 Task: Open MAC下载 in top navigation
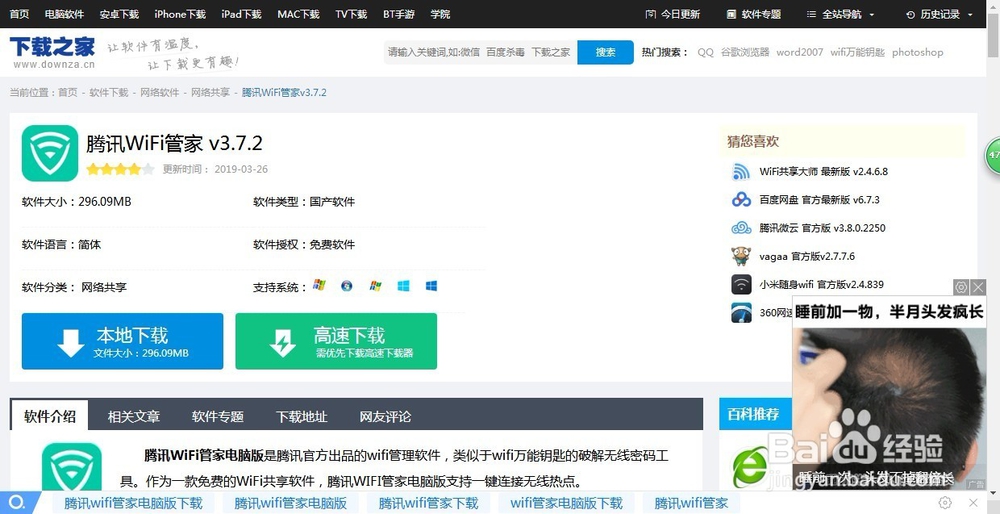click(298, 14)
